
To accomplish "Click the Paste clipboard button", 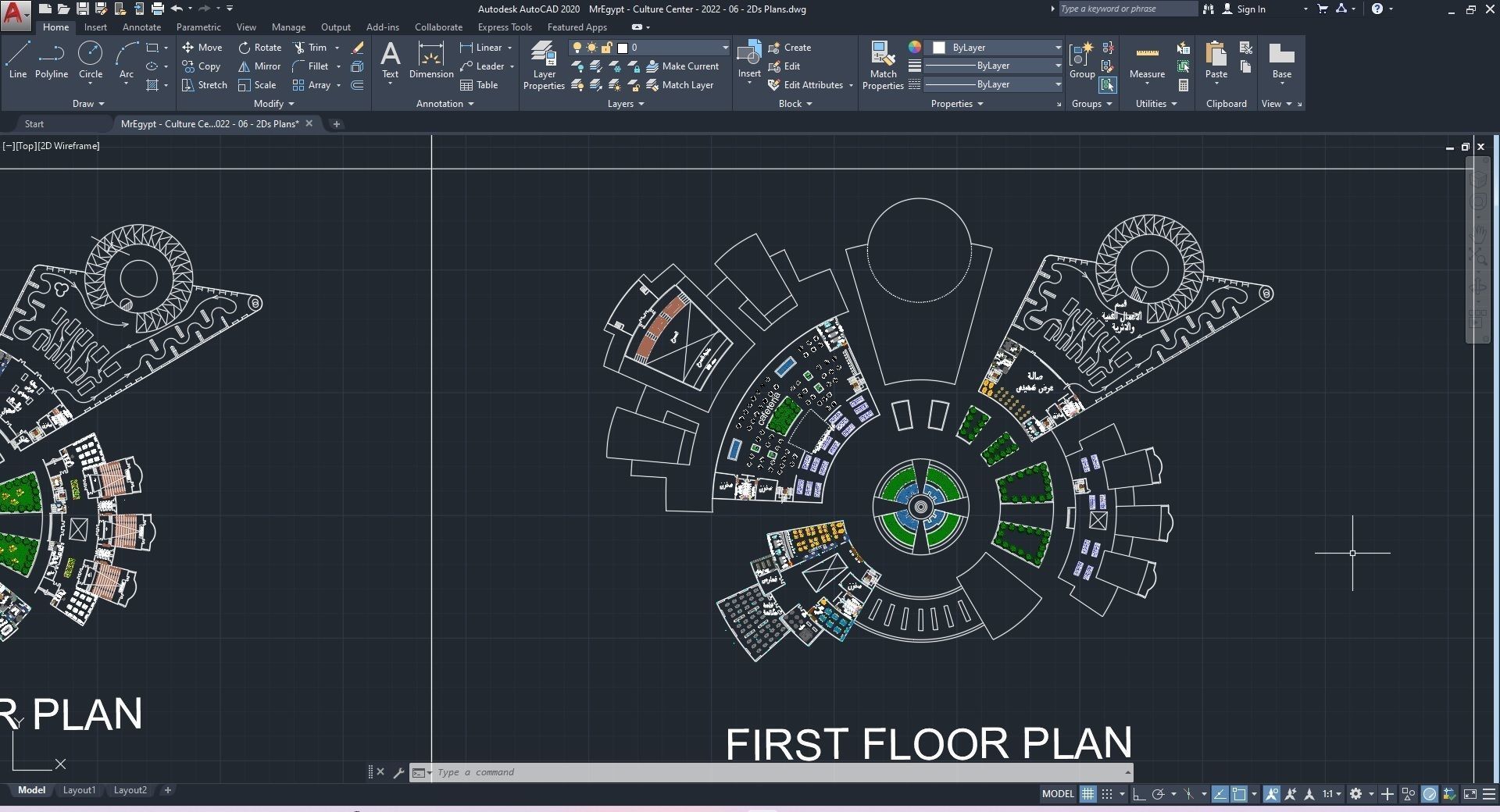I will point(1216,61).
